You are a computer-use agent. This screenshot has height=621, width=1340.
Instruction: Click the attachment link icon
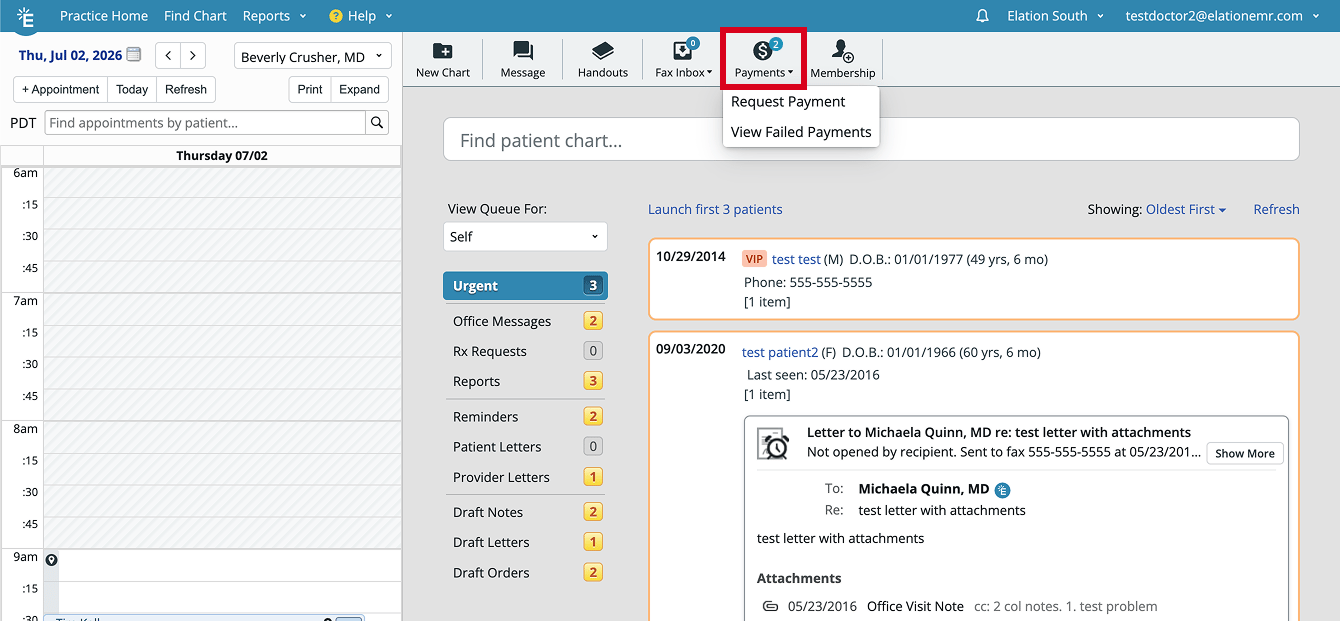tap(771, 606)
